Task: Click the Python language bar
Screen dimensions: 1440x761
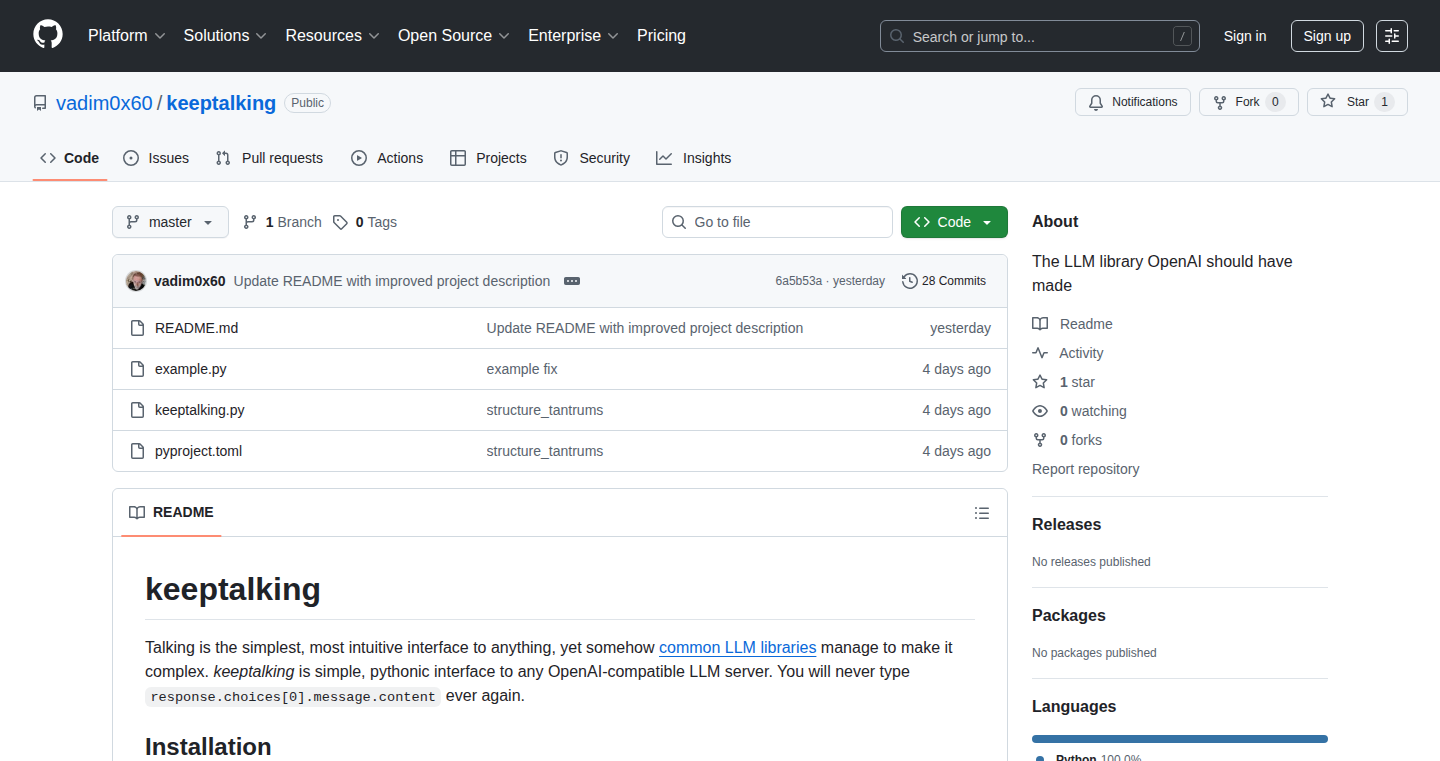Action: 1180,739
